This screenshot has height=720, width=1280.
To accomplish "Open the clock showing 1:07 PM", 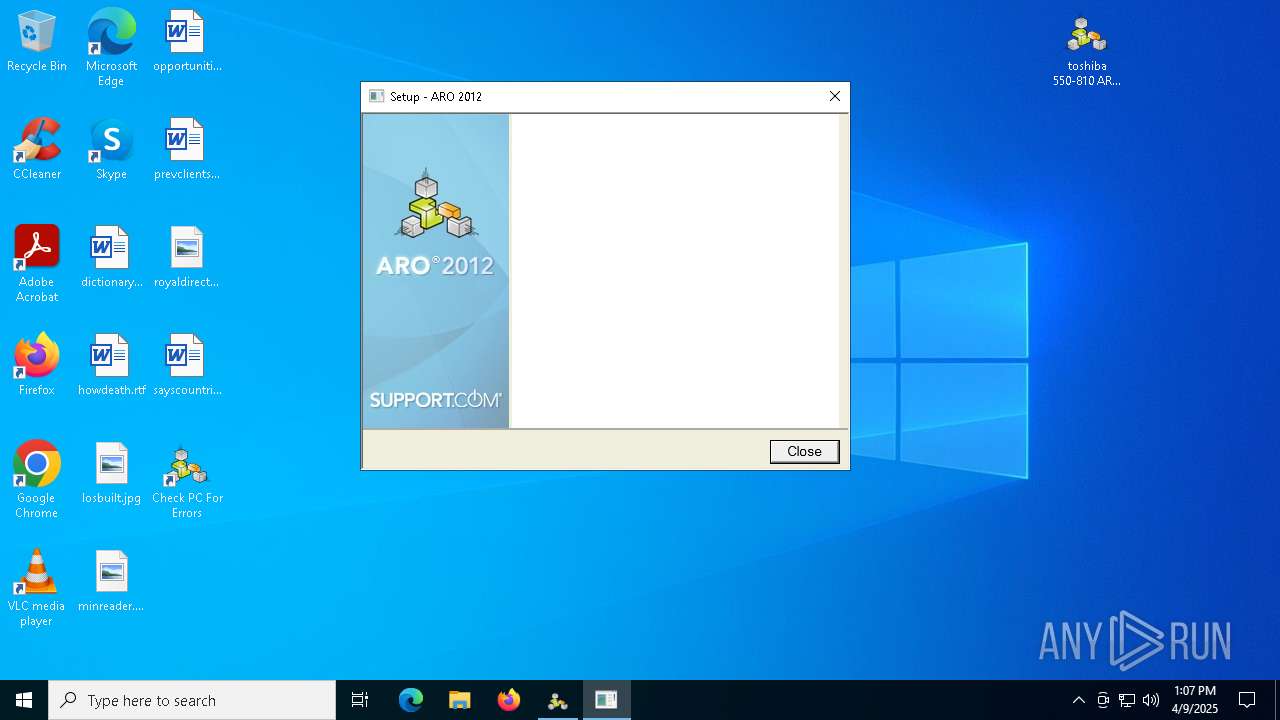I will [x=1195, y=700].
